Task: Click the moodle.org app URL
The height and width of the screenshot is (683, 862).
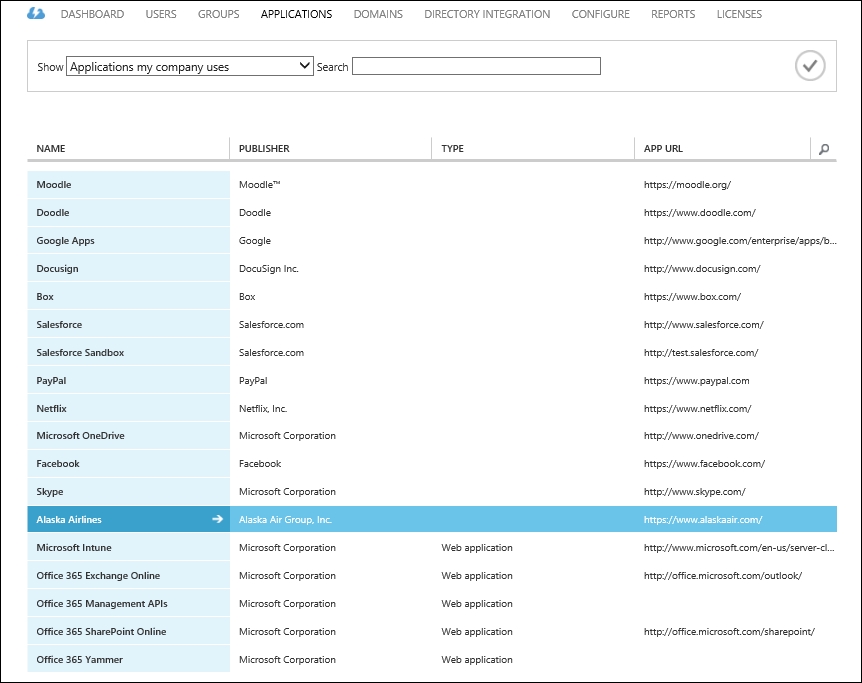Action: tap(687, 185)
